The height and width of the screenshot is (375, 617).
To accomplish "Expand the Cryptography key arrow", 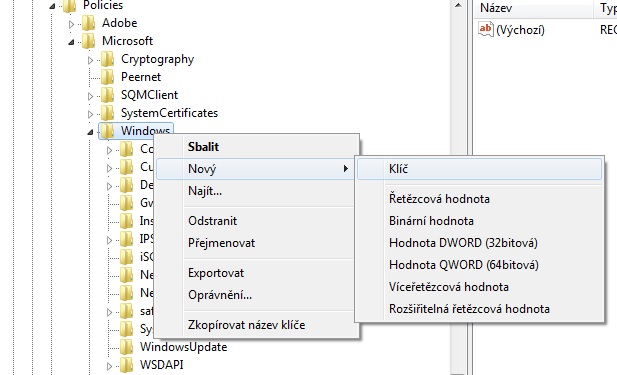I will coord(90,60).
